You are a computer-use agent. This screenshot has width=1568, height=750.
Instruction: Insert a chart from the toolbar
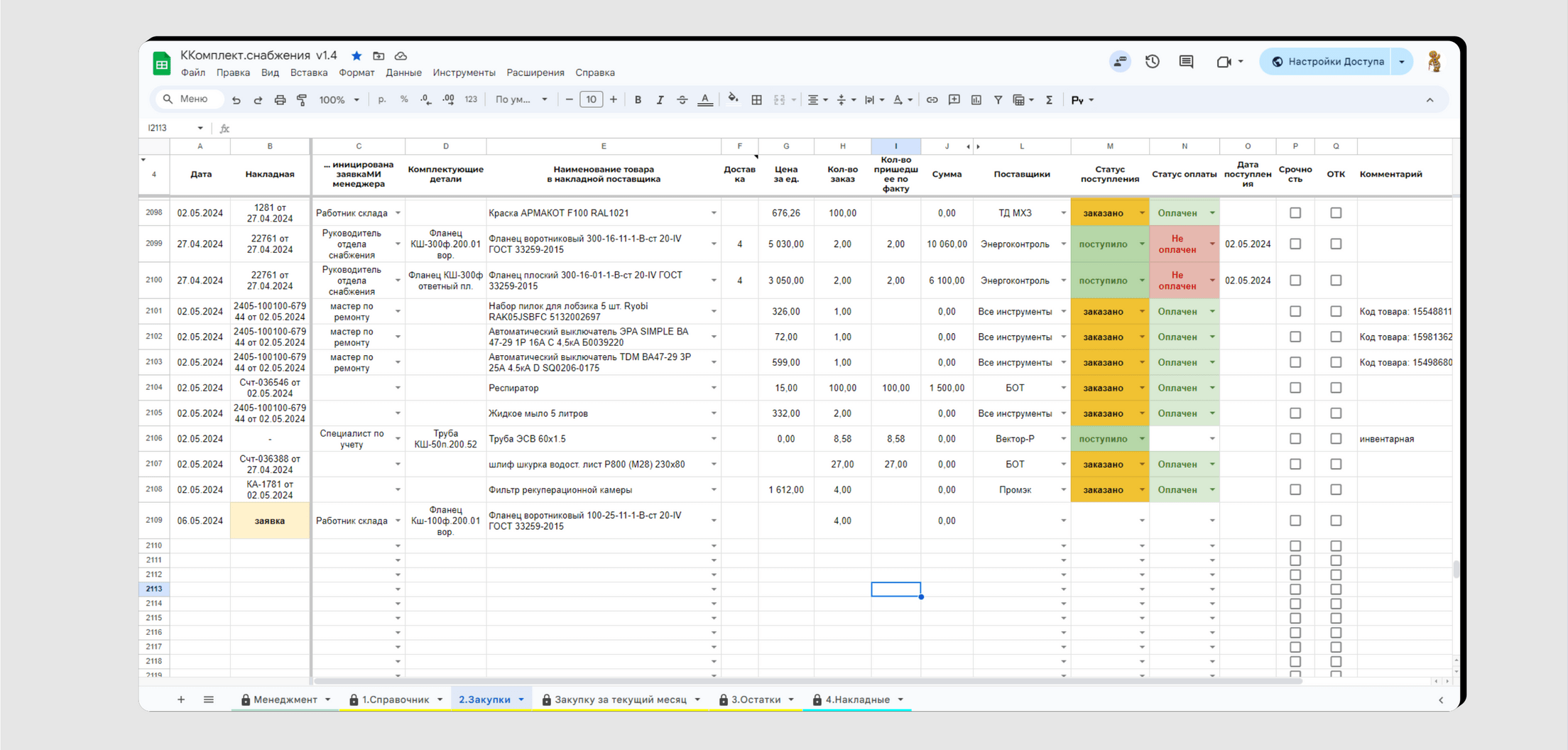pos(976,100)
